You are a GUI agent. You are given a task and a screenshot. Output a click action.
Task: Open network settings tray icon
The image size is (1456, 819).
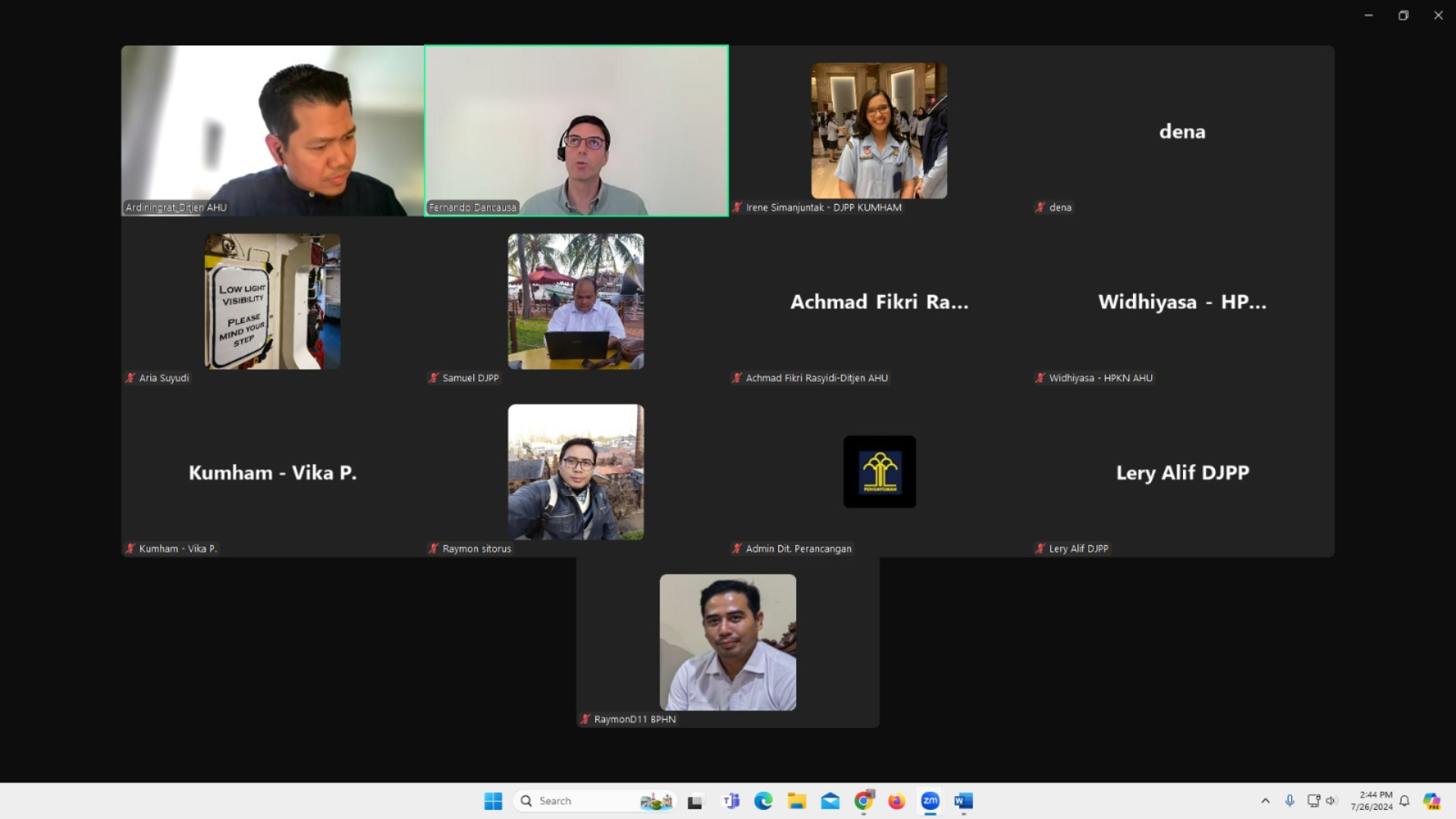click(x=1313, y=801)
